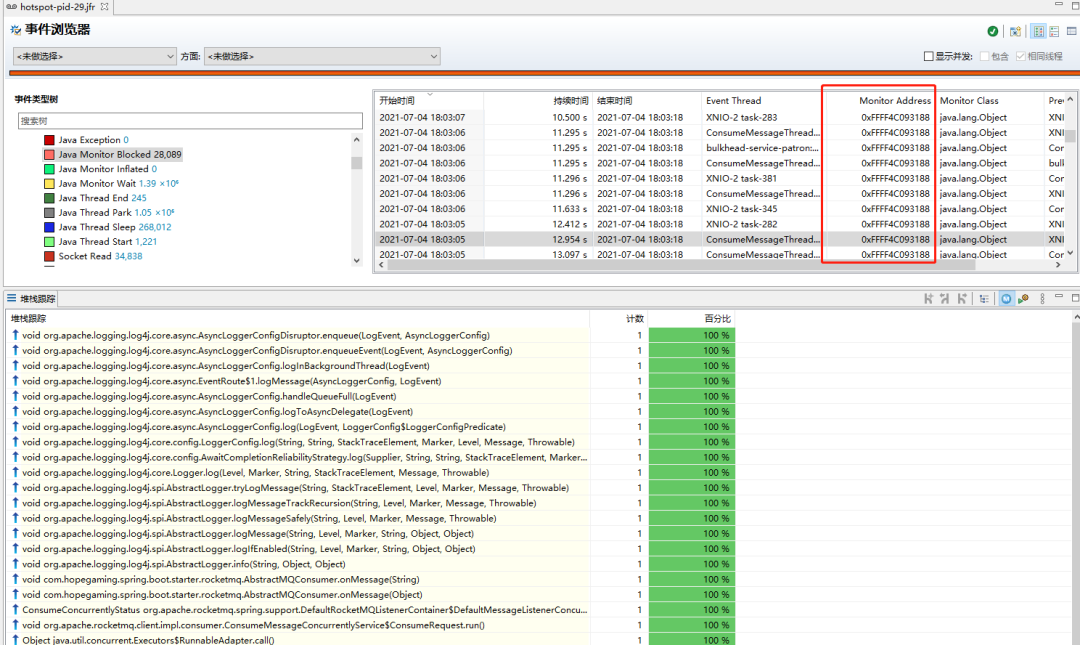Toggle stack trace tree view icon

tap(984, 298)
